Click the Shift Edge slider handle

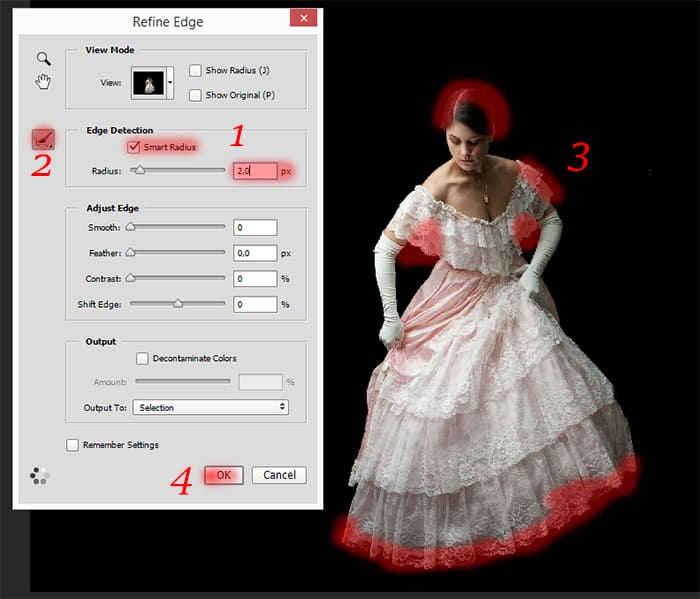(178, 304)
